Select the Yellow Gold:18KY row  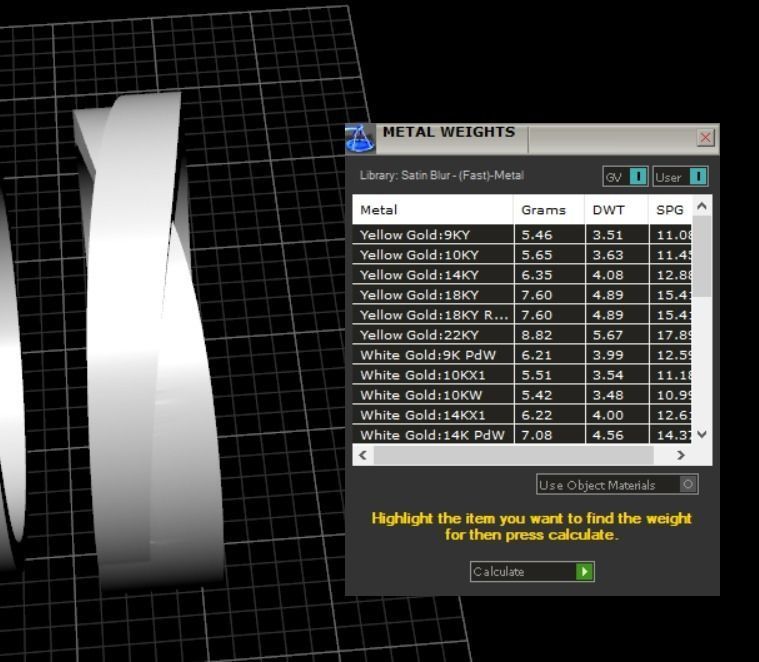pos(522,295)
